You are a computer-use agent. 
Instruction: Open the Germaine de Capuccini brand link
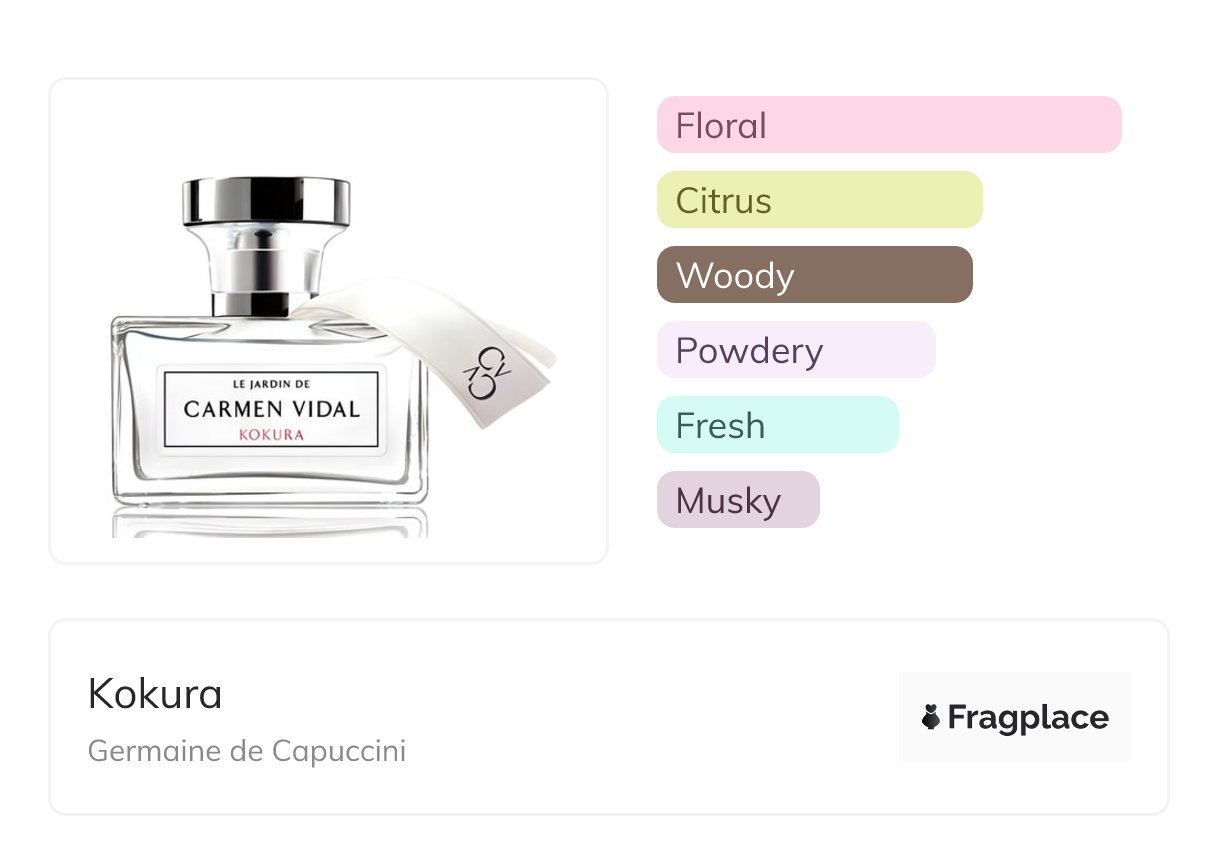(x=247, y=751)
